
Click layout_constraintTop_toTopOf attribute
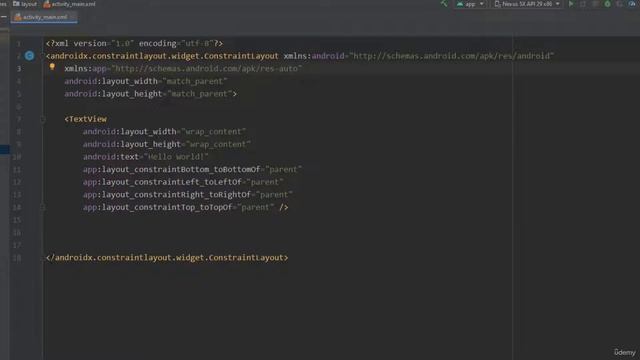tap(158, 207)
